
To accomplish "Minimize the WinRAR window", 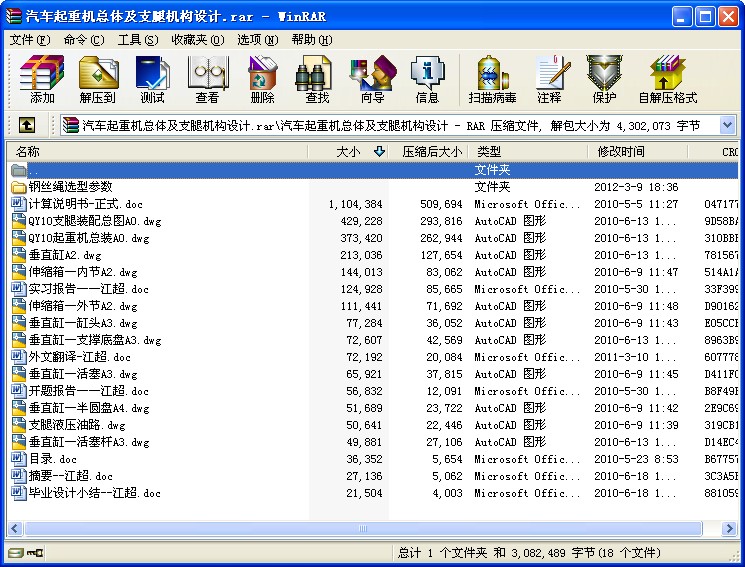I will 681,17.
